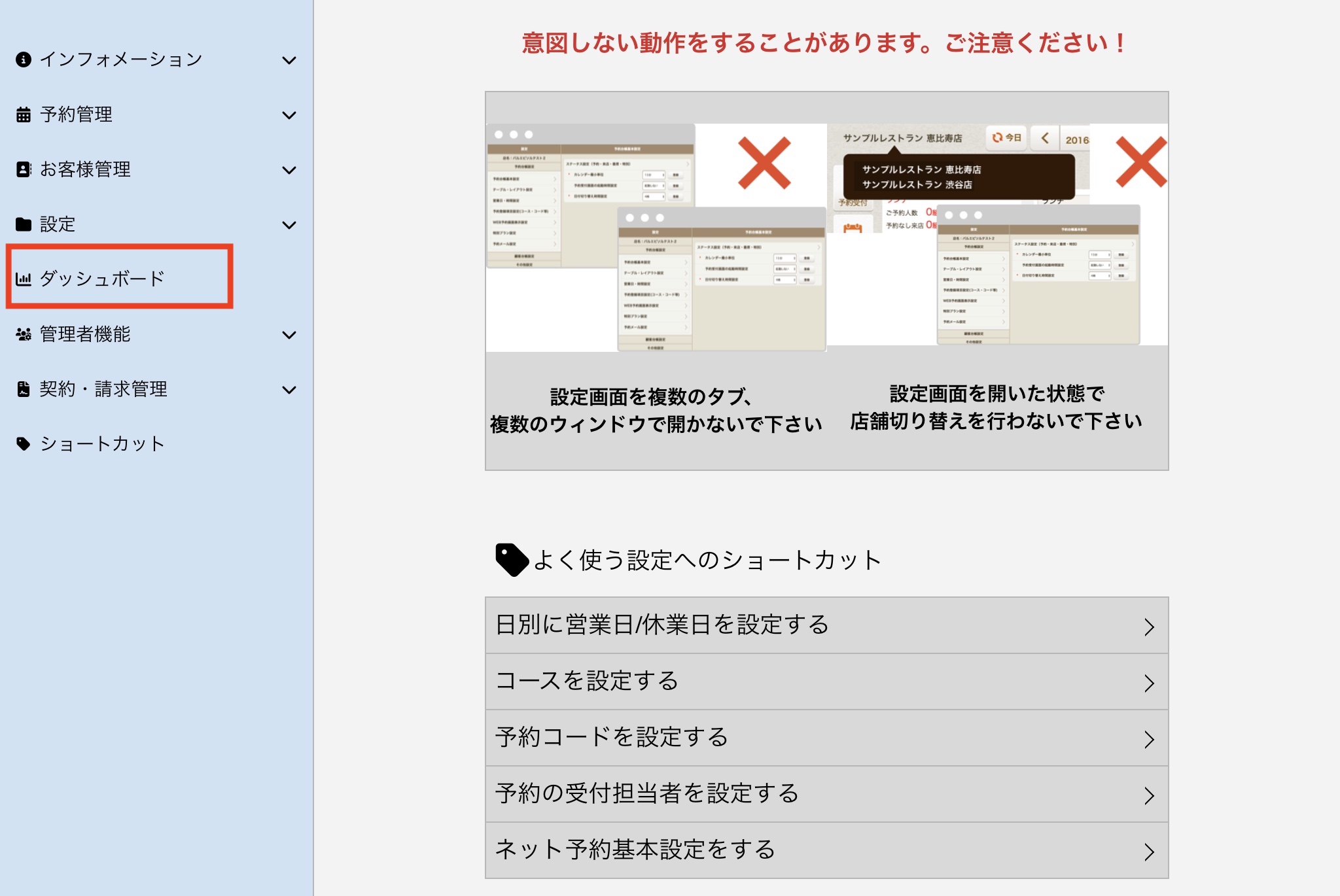Viewport: 1340px width, 896px height.
Task: Open the ダッシュボード menu item
Action: [x=120, y=277]
